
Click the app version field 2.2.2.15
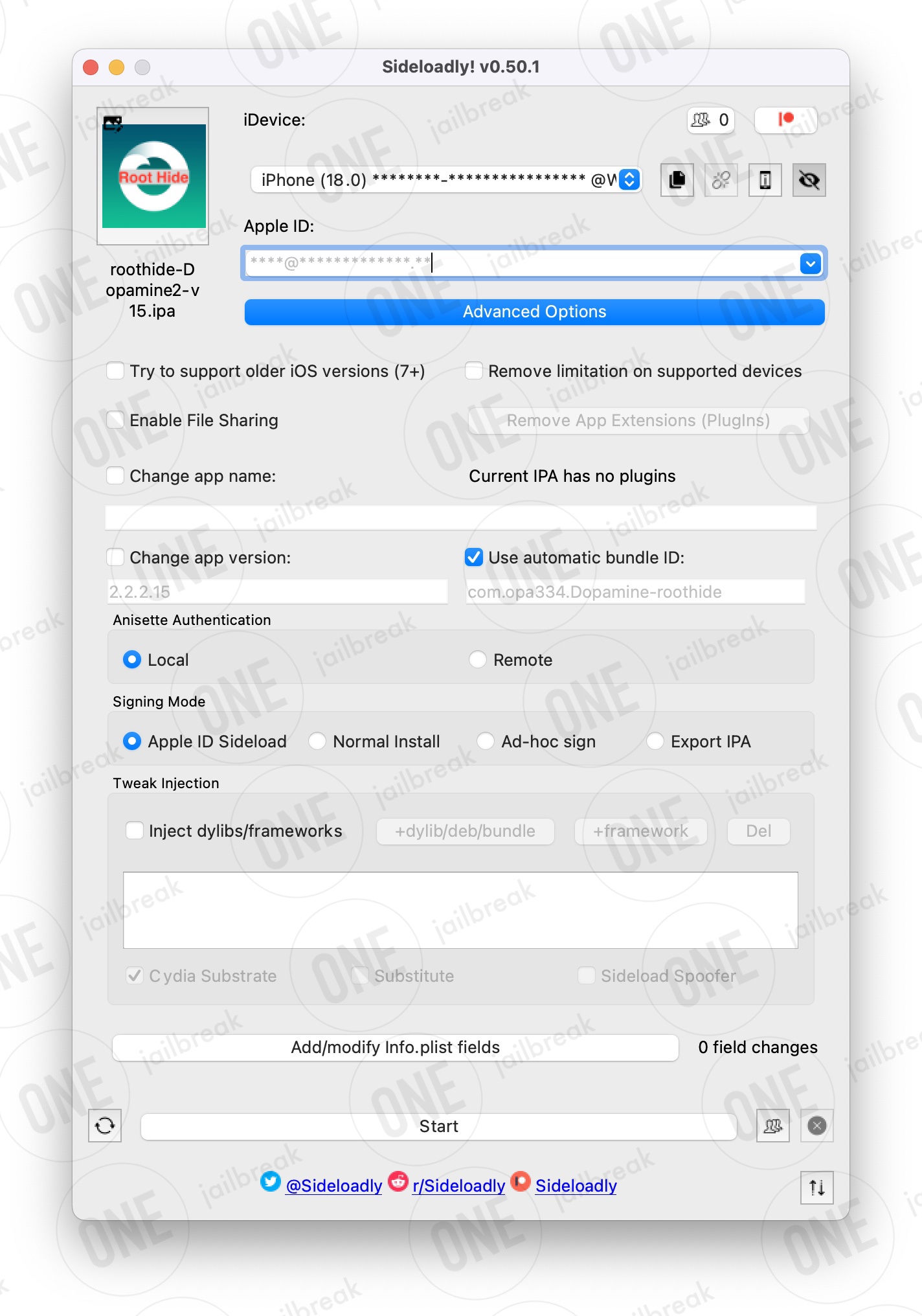(277, 592)
